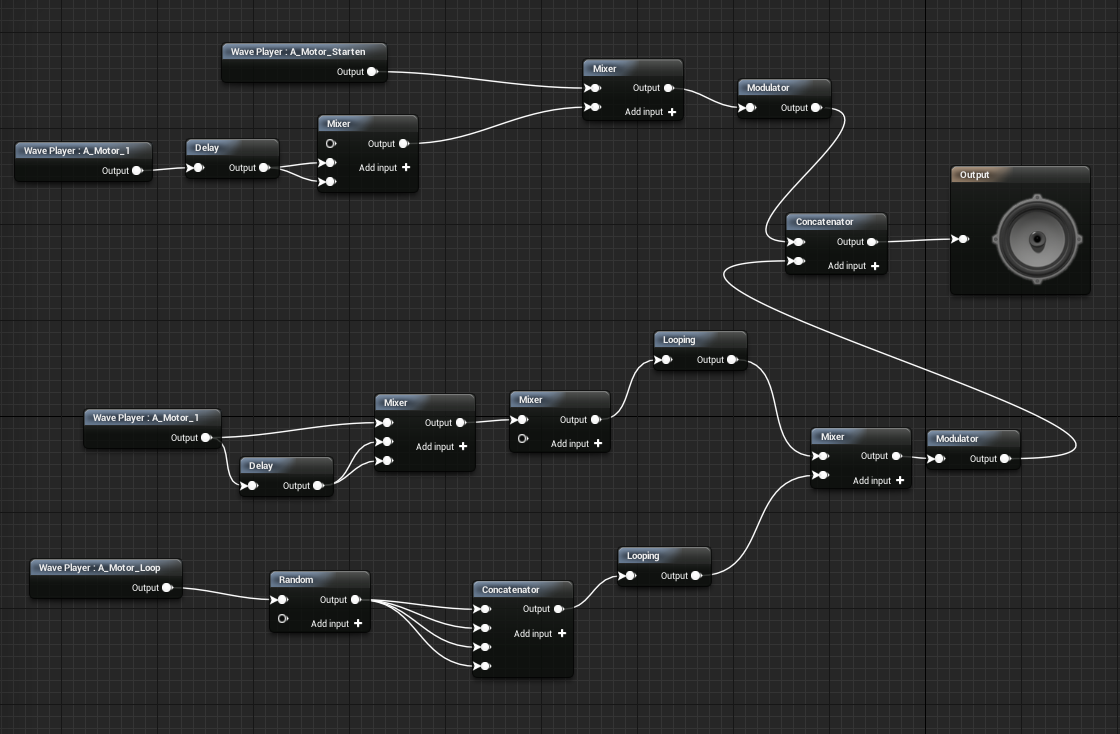Click the upper Modulator's Output pin
Viewport: 1120px width, 734px height.
pyautogui.click(x=816, y=108)
